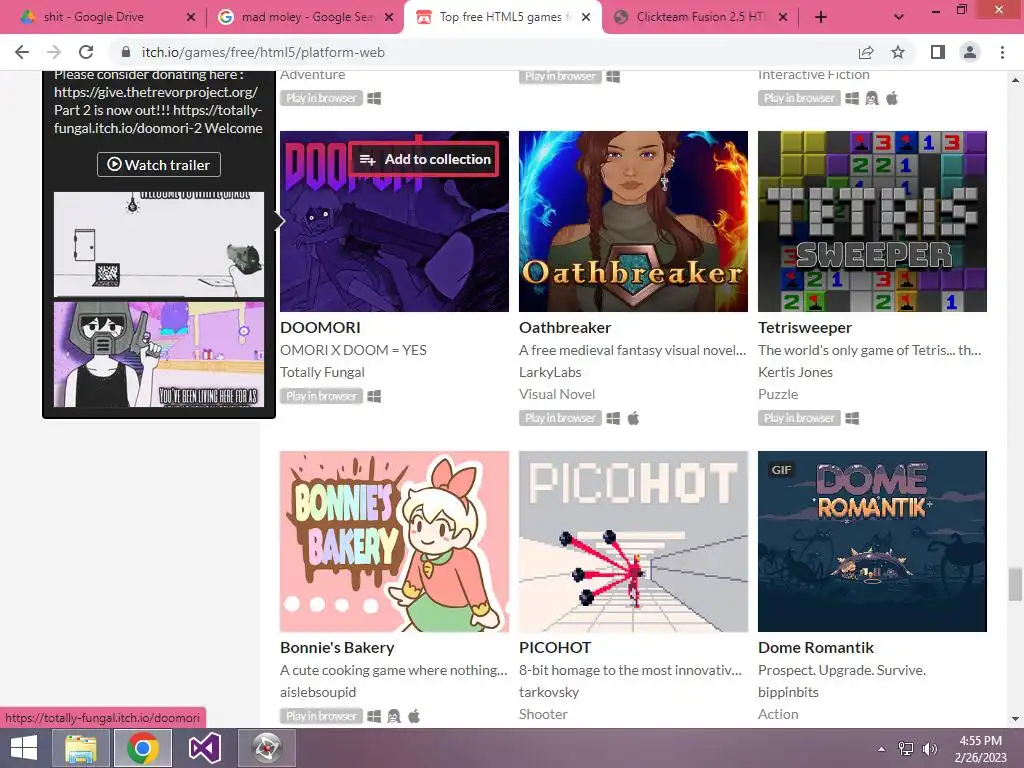Bookmark this page with the star icon
This screenshot has height=768, width=1024.
(x=898, y=52)
